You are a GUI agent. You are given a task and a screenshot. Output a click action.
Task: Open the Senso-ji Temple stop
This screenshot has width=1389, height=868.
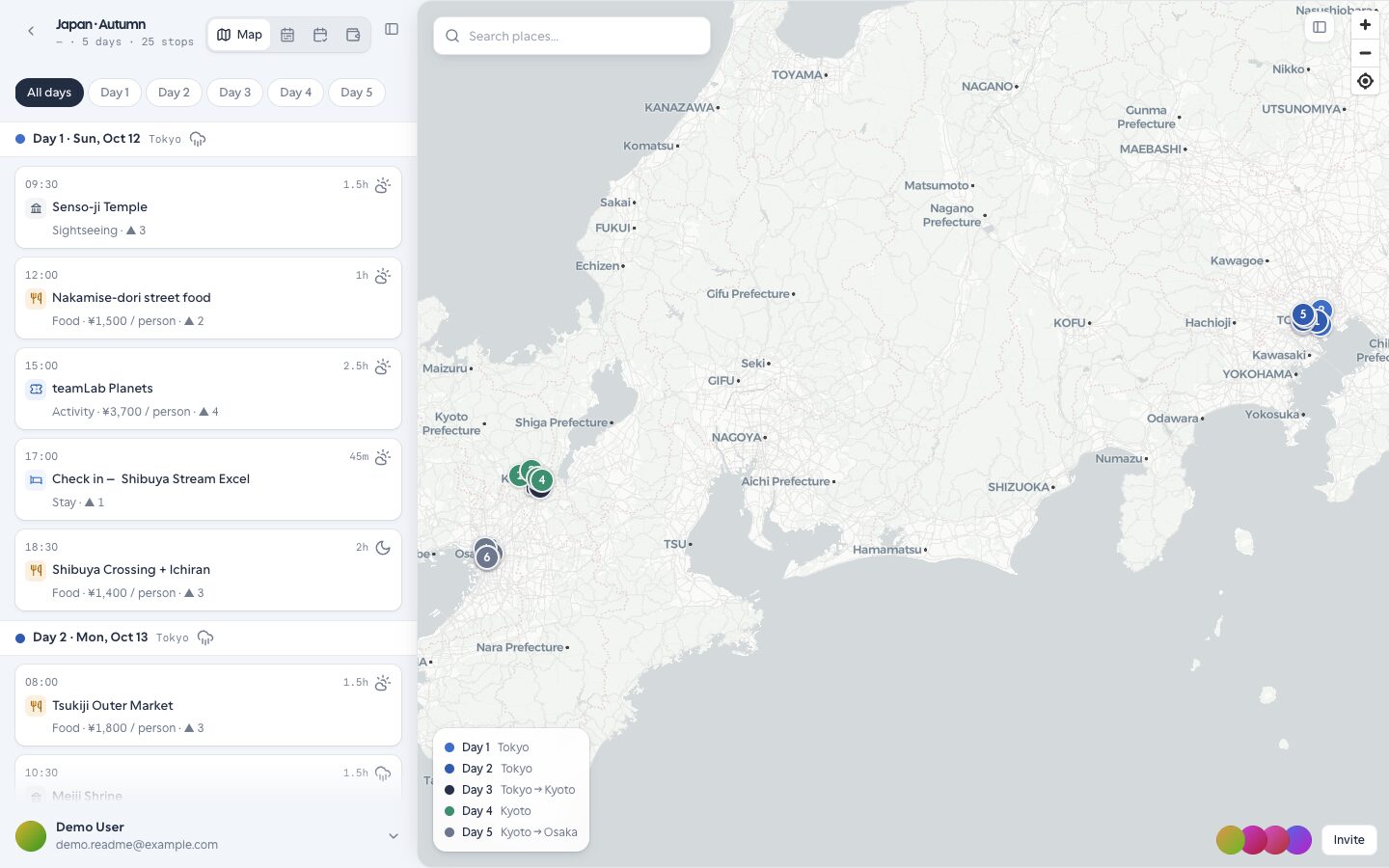tap(208, 207)
